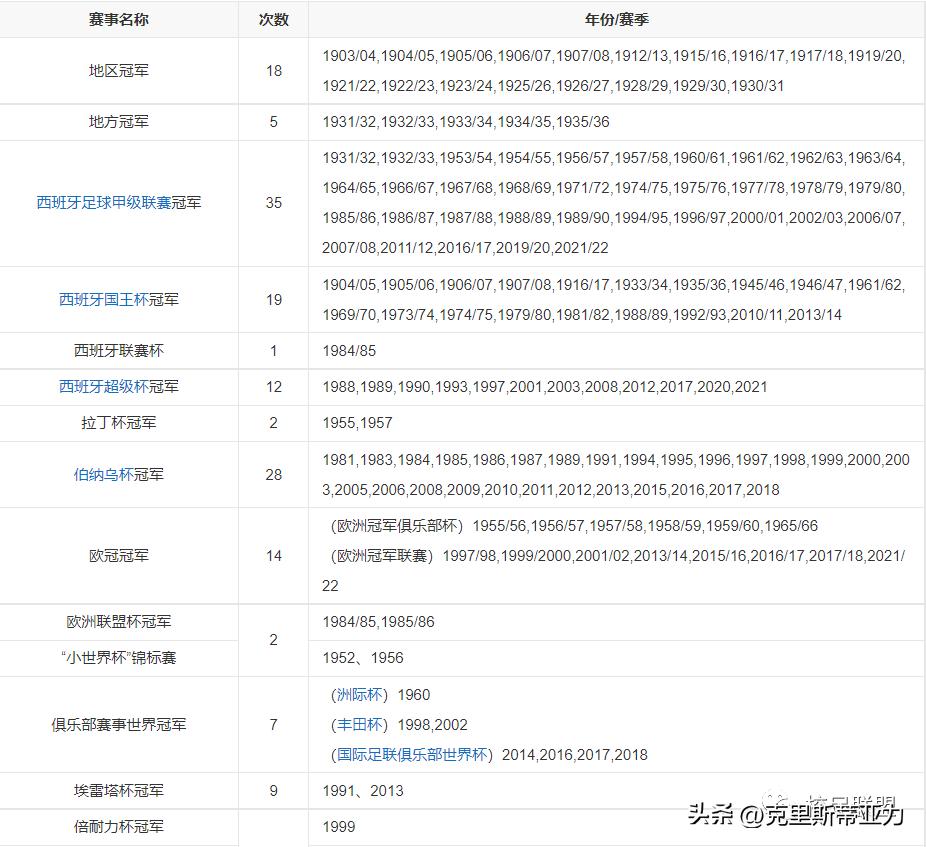The image size is (926, 847).
Task: Click the count 35 for La Liga titles
Action: pyautogui.click(x=272, y=202)
